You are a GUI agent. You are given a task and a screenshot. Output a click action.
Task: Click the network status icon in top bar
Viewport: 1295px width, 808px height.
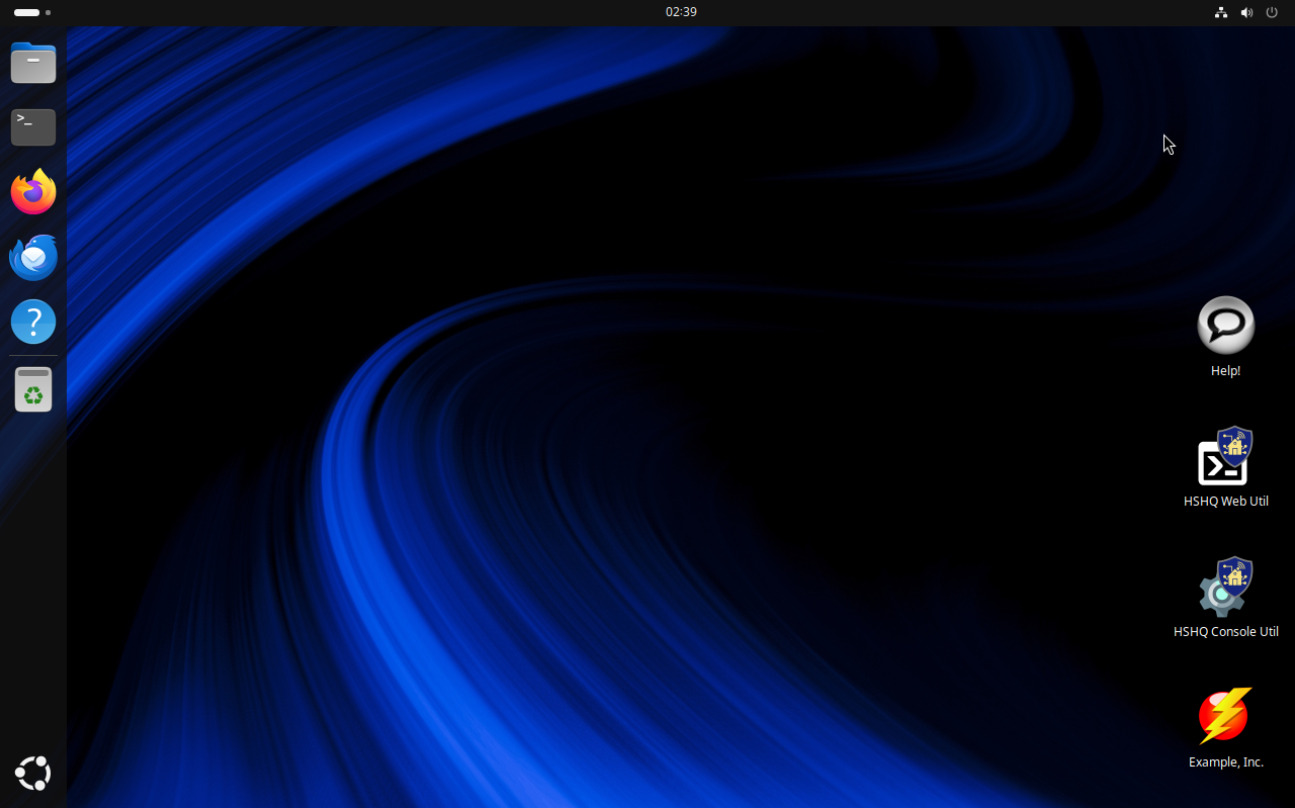(1220, 13)
